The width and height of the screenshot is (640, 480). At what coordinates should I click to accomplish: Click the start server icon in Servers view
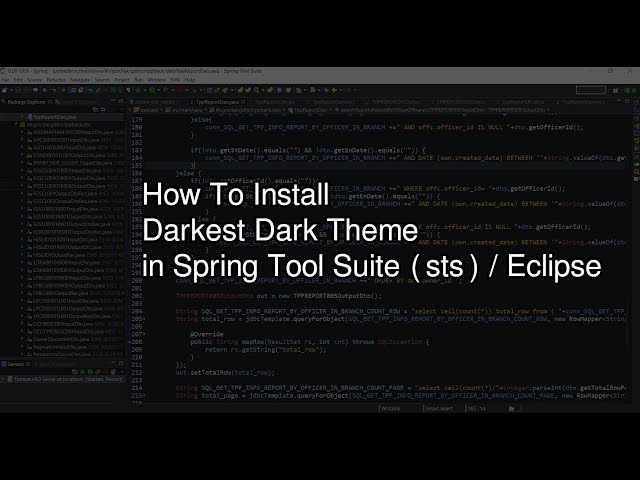90,372
